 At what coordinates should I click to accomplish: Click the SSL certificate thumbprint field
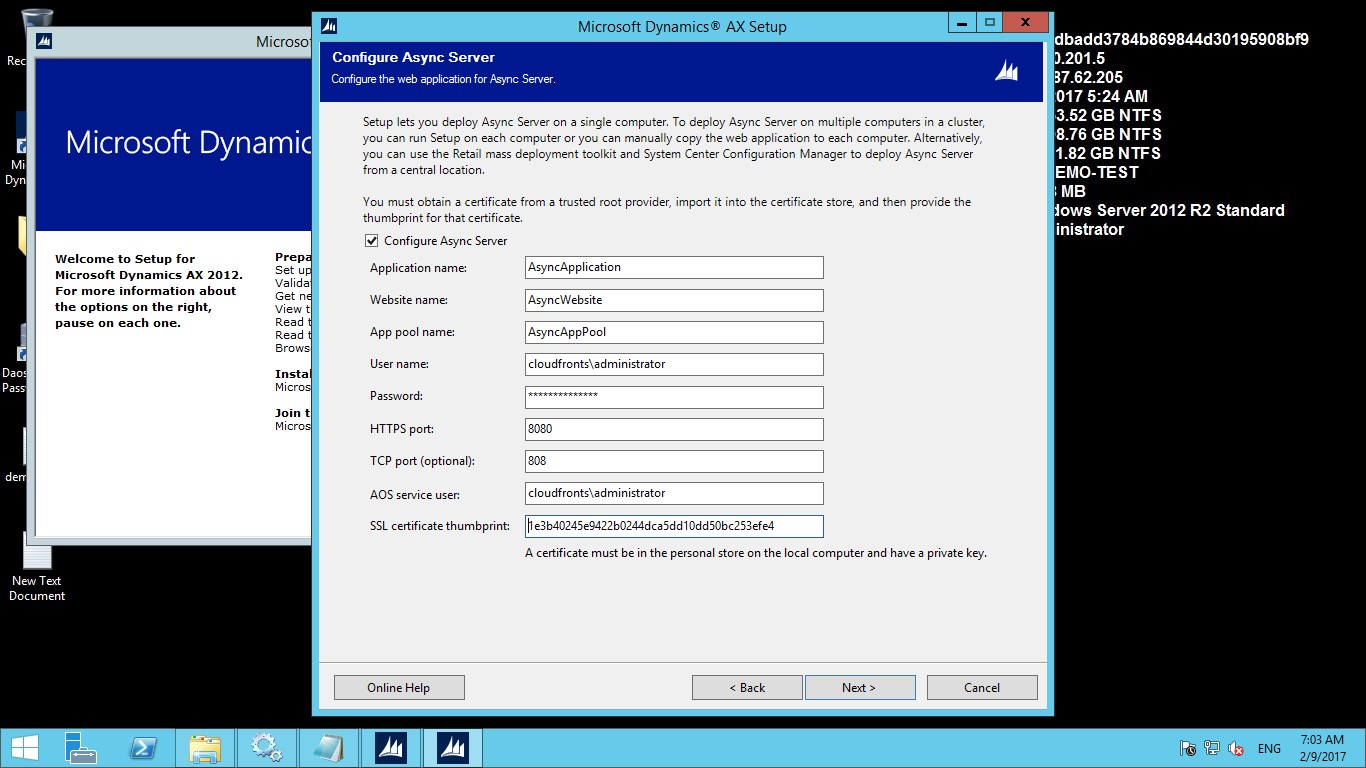click(x=674, y=526)
